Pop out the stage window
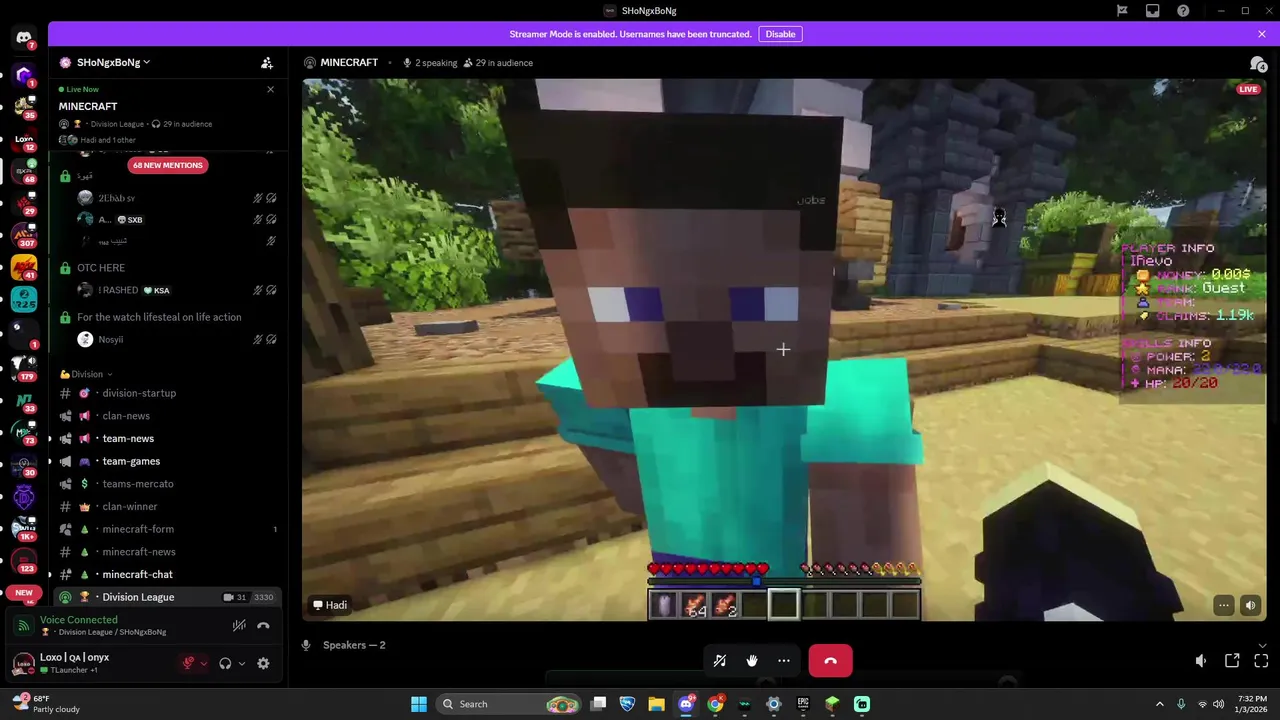The image size is (1280, 720). [1232, 661]
